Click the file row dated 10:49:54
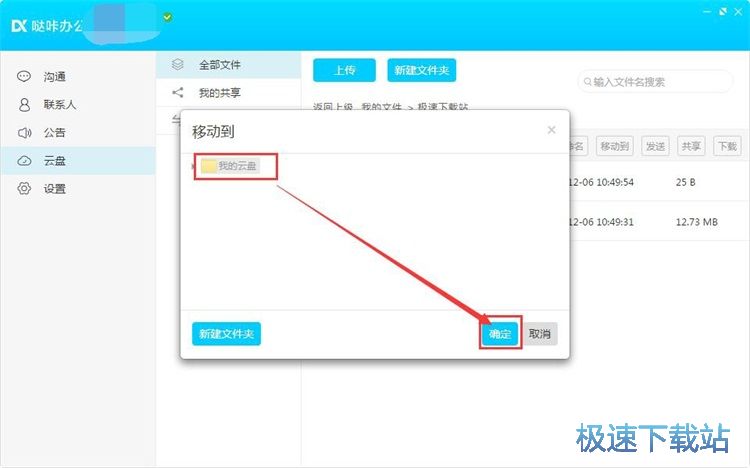750x468 pixels. pyautogui.click(x=659, y=182)
